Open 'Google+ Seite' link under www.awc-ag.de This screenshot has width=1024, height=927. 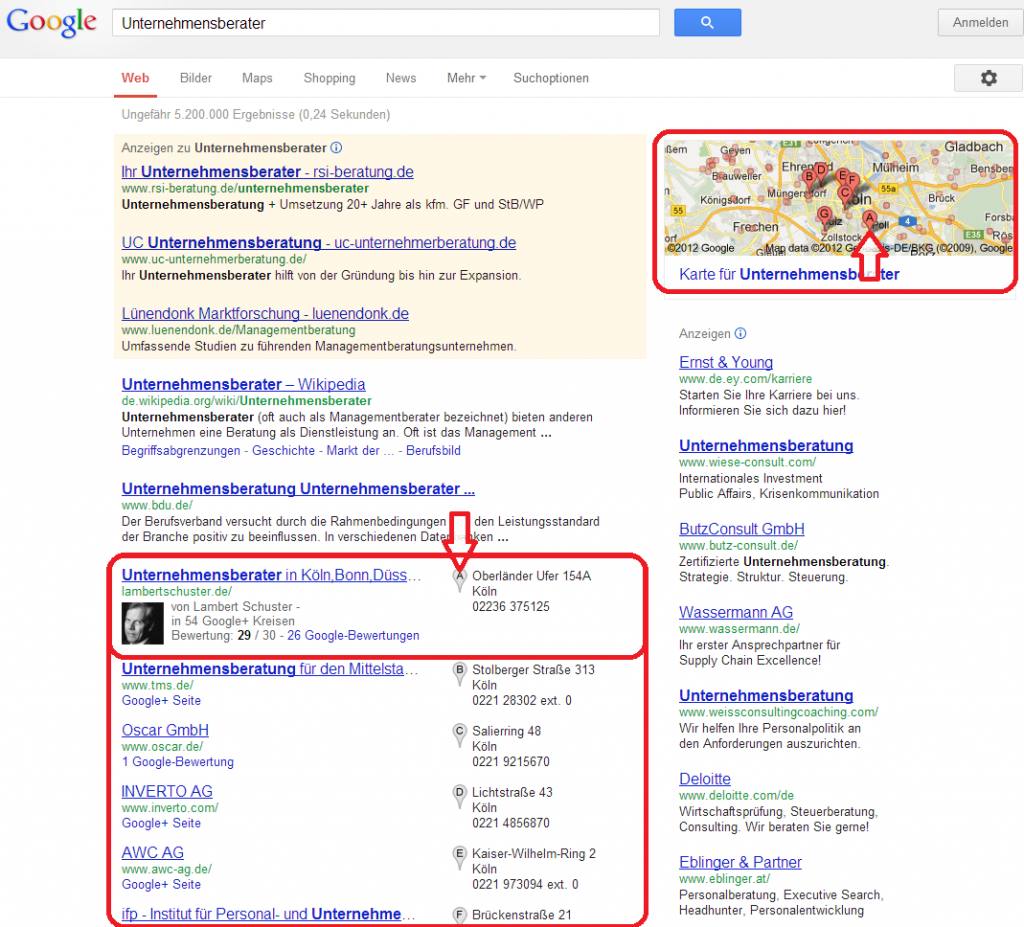(x=161, y=885)
